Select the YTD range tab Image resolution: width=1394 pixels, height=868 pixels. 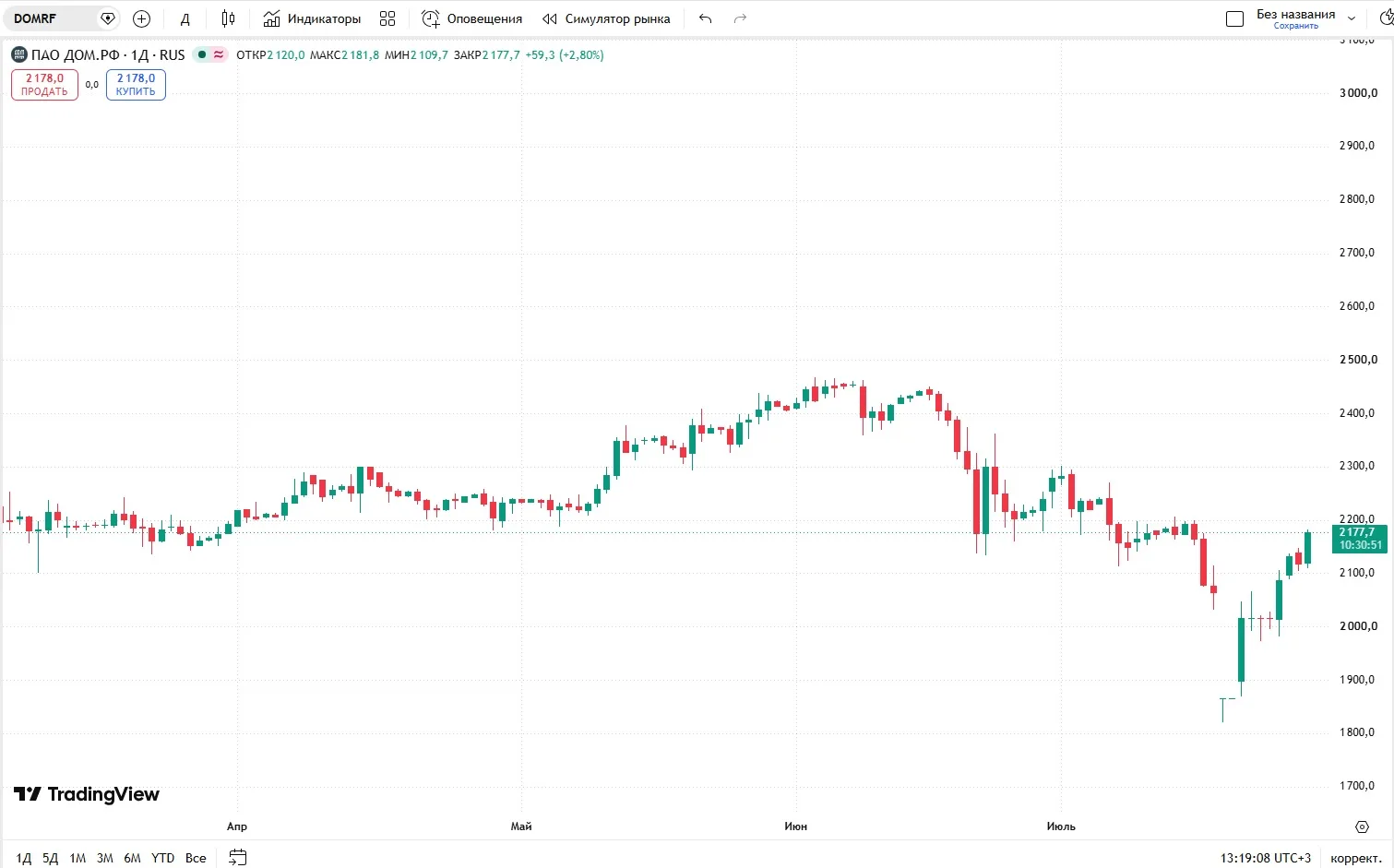click(162, 858)
